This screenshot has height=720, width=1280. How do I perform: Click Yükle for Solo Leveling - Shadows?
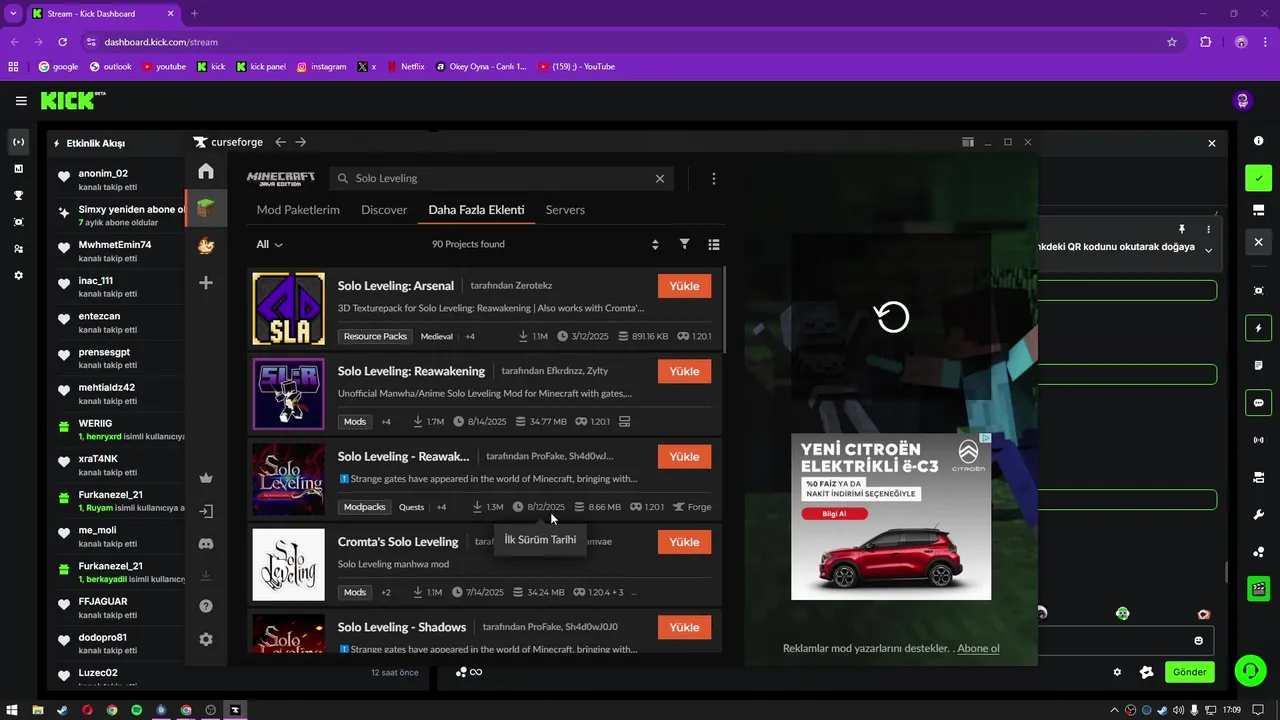coord(684,627)
